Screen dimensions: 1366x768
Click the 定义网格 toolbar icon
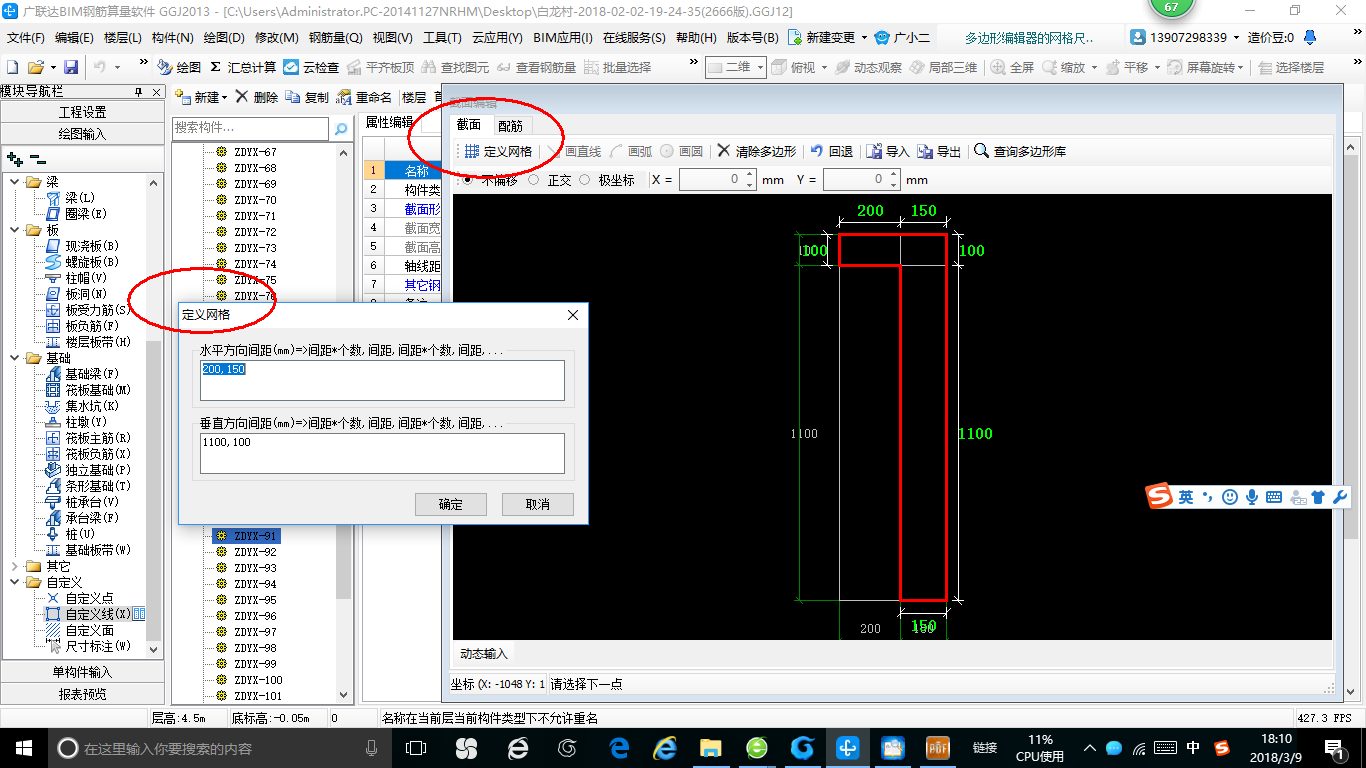pyautogui.click(x=498, y=151)
